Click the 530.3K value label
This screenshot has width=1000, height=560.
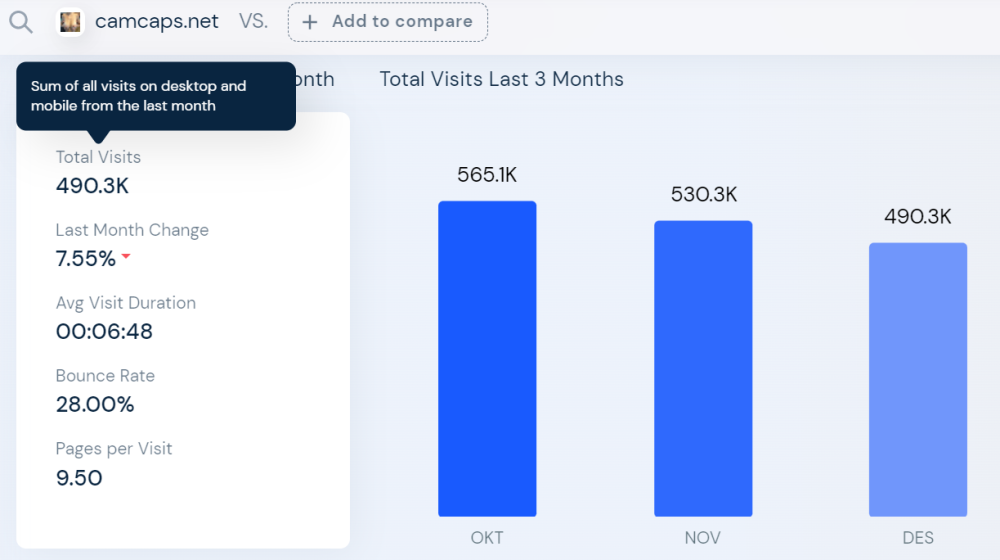pos(704,195)
